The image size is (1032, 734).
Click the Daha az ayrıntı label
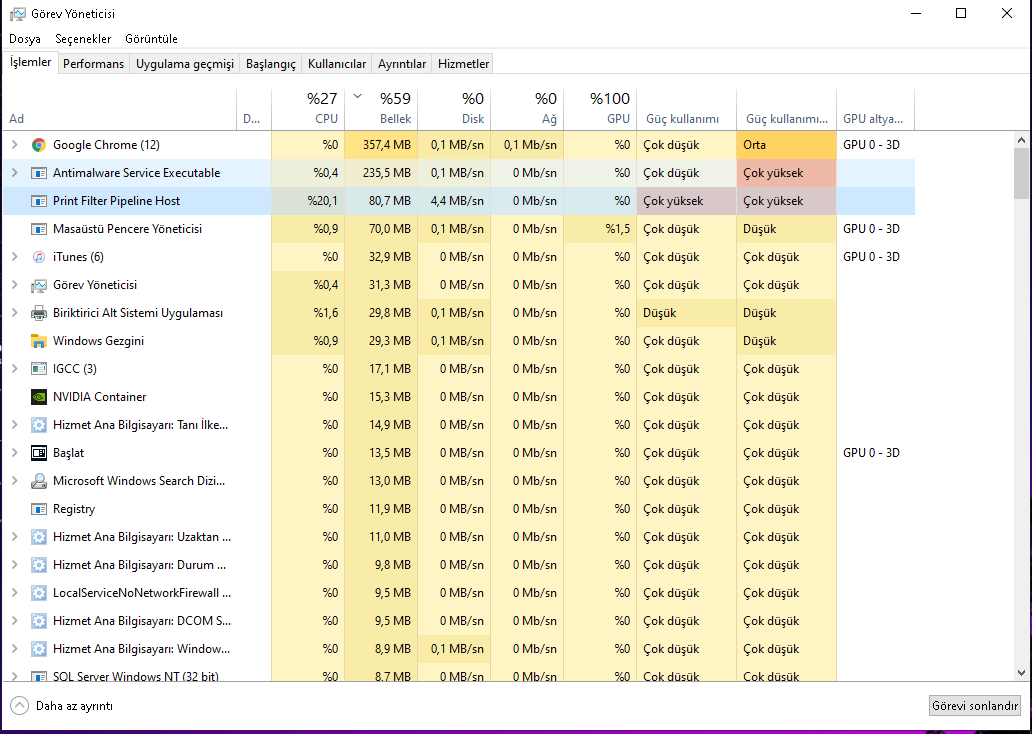[x=74, y=706]
